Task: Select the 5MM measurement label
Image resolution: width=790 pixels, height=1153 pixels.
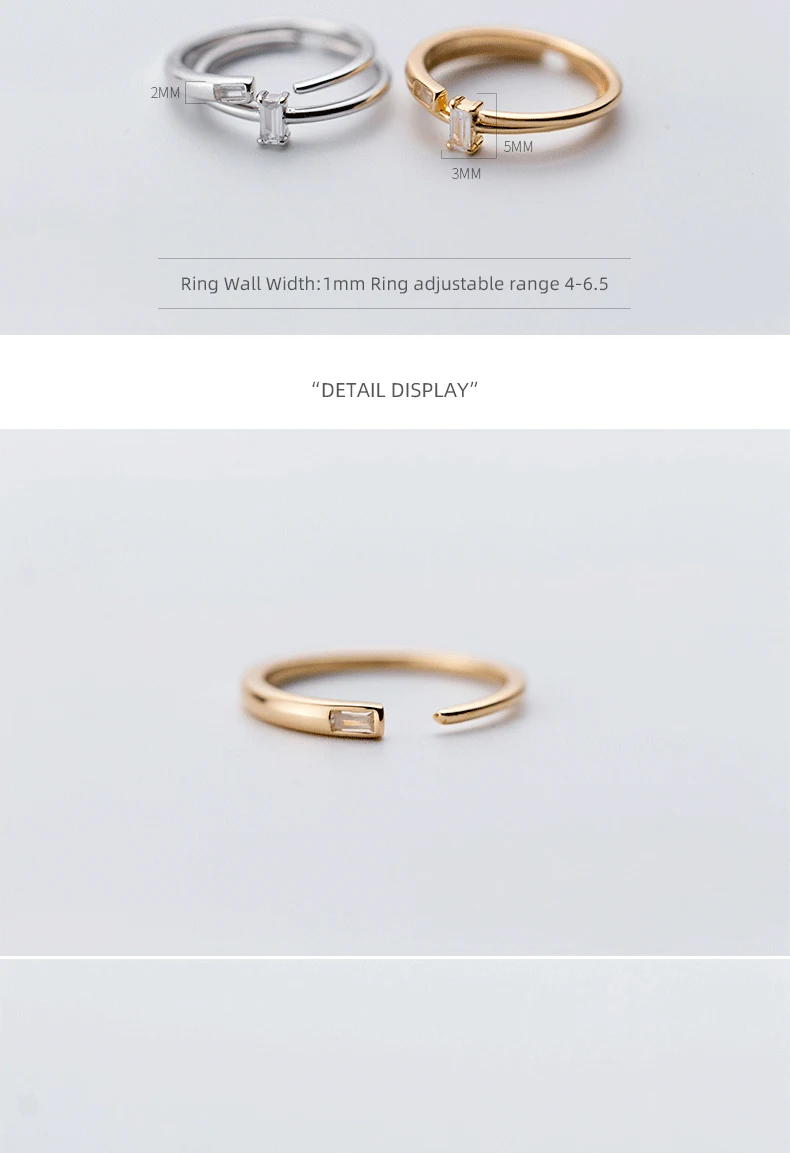Action: pos(518,146)
